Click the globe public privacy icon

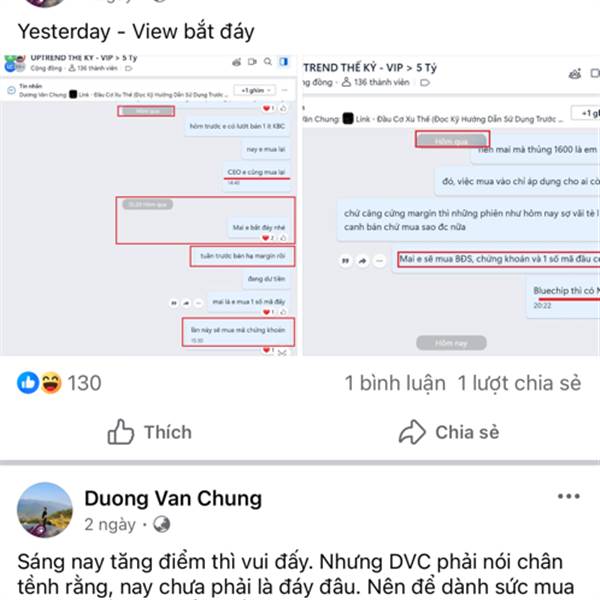pos(161,524)
